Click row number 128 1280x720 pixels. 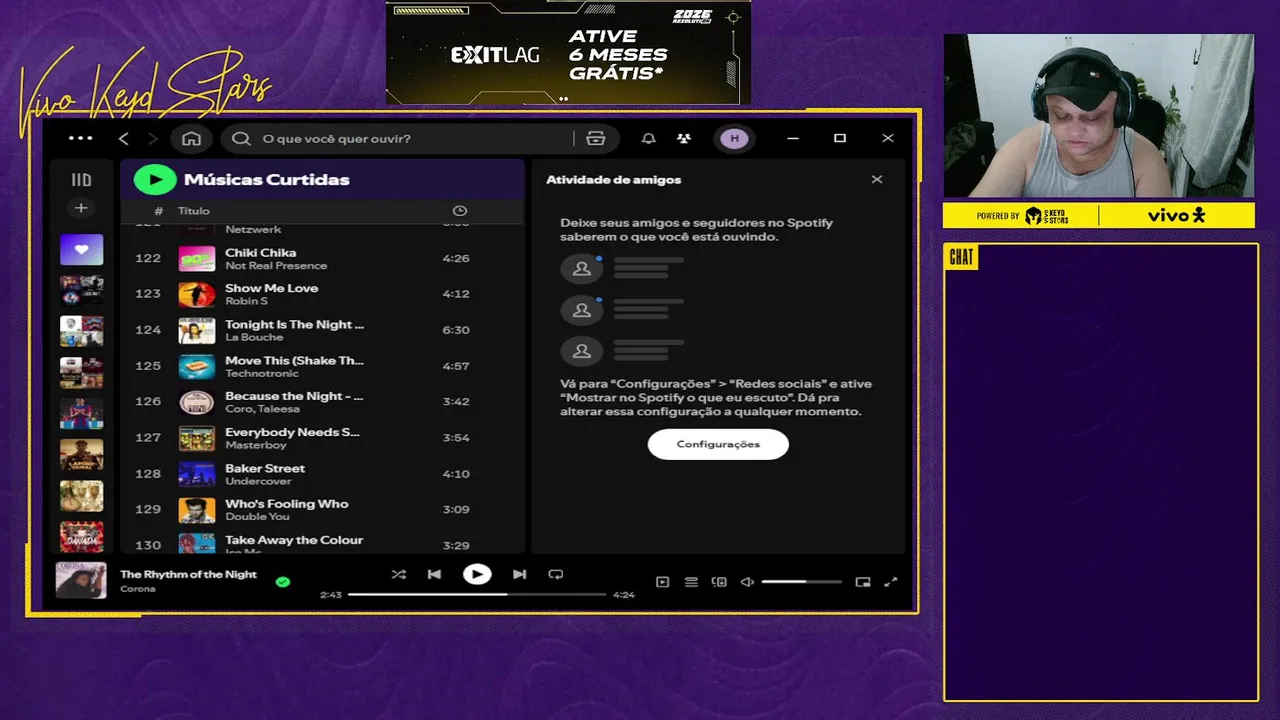tap(148, 474)
